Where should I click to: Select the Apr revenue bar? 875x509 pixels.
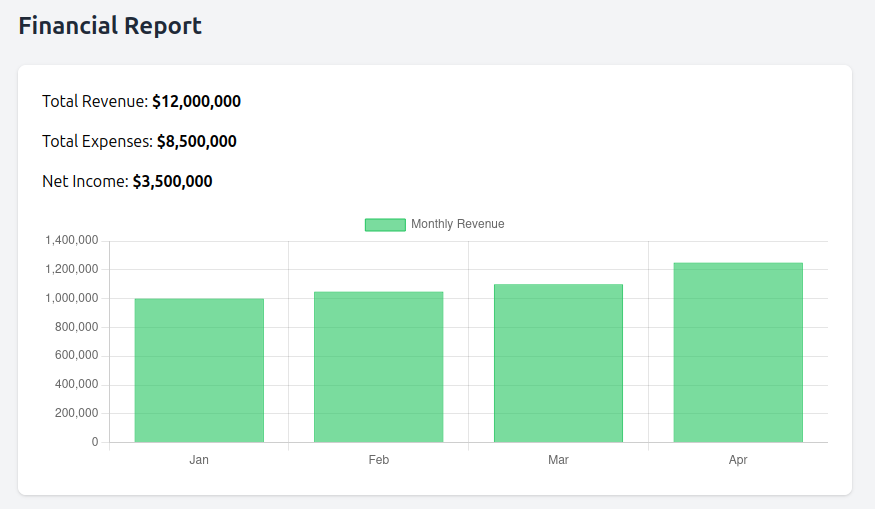pos(738,352)
